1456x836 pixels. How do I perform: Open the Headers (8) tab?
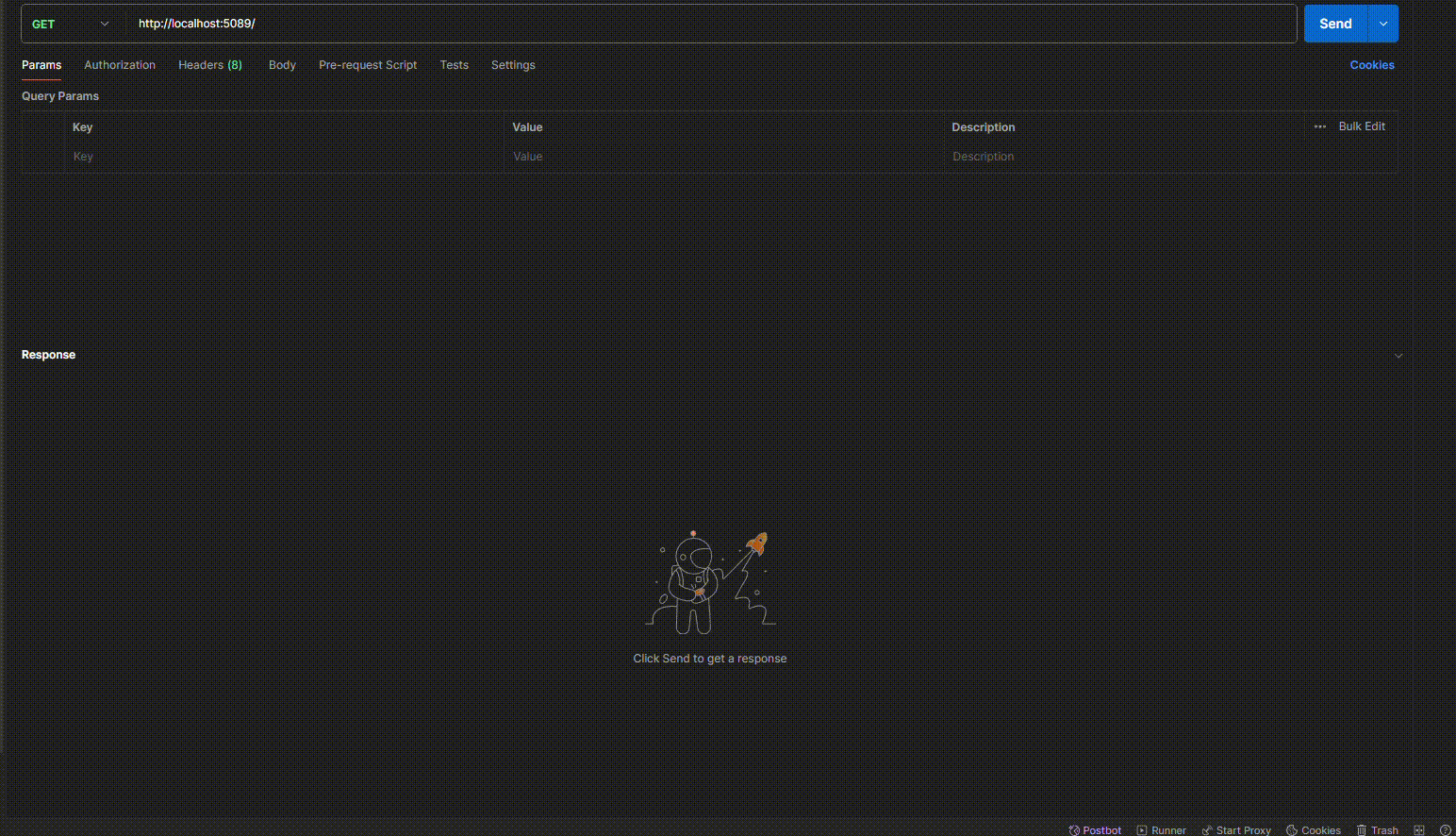pyautogui.click(x=210, y=65)
